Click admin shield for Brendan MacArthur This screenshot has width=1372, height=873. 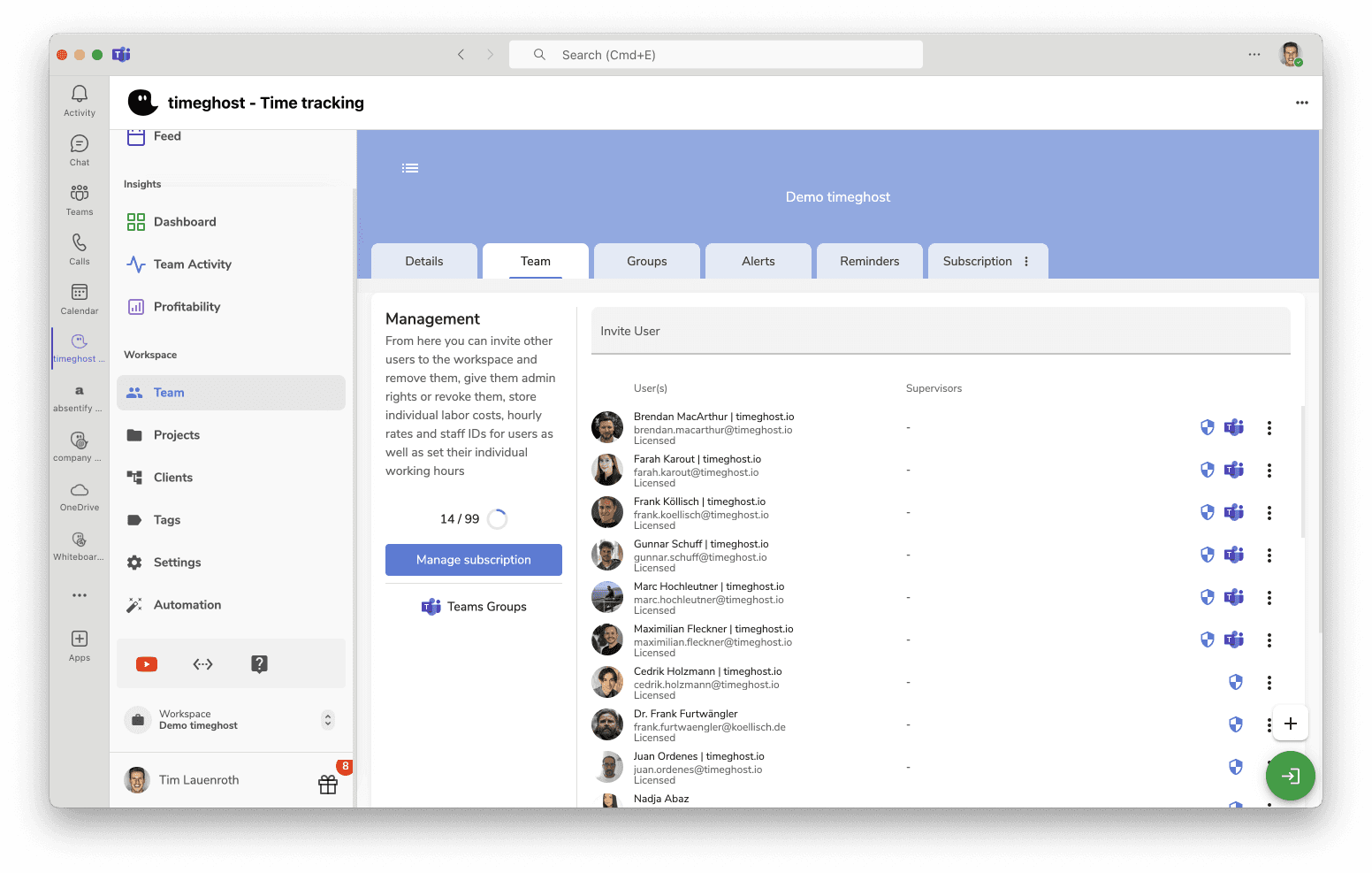click(x=1208, y=428)
